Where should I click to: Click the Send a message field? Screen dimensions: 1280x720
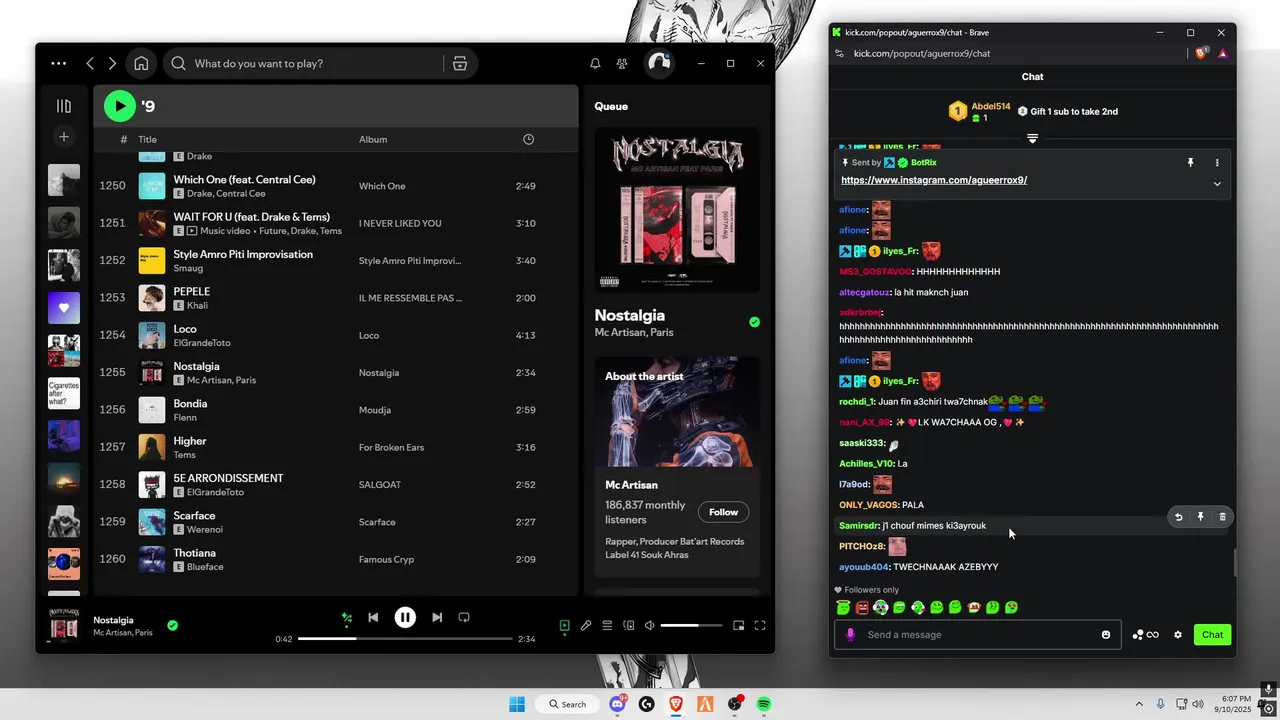click(x=980, y=634)
